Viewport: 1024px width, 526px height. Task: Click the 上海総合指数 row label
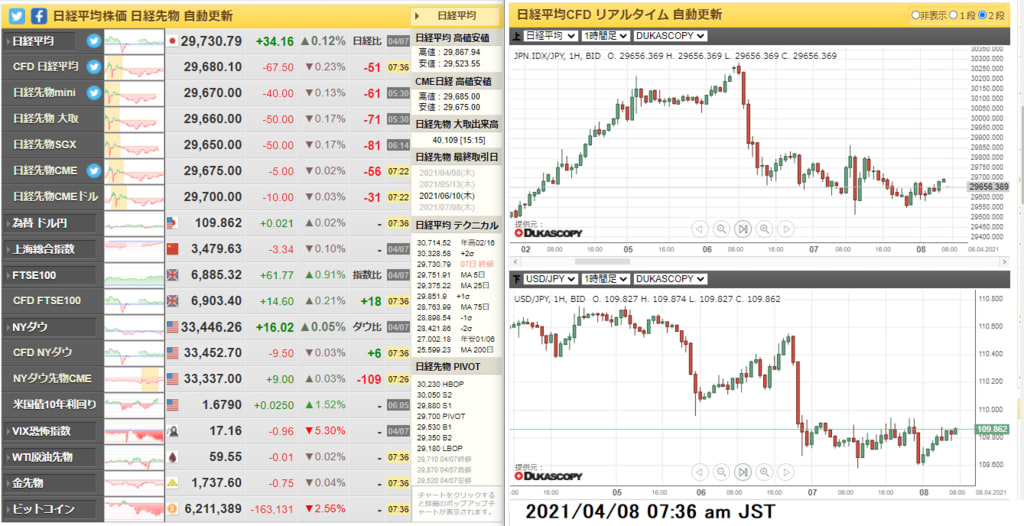coord(50,249)
